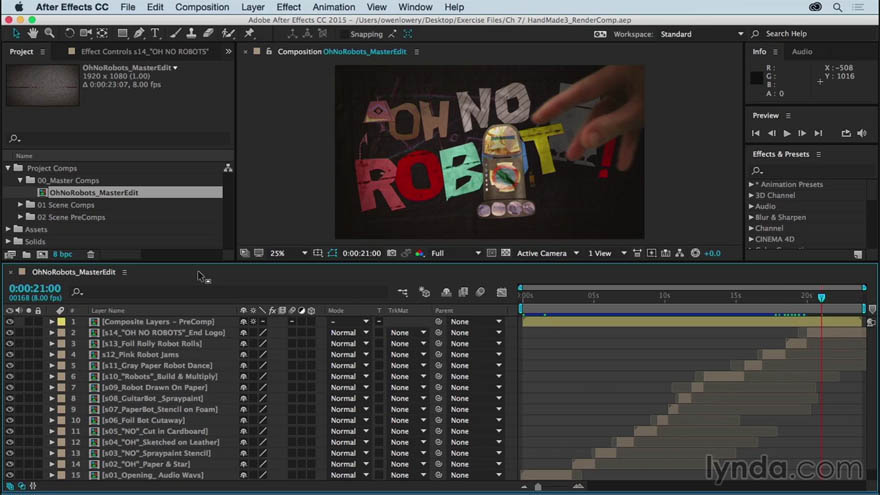Expand the 01 Scene Comps folder

coord(21,205)
